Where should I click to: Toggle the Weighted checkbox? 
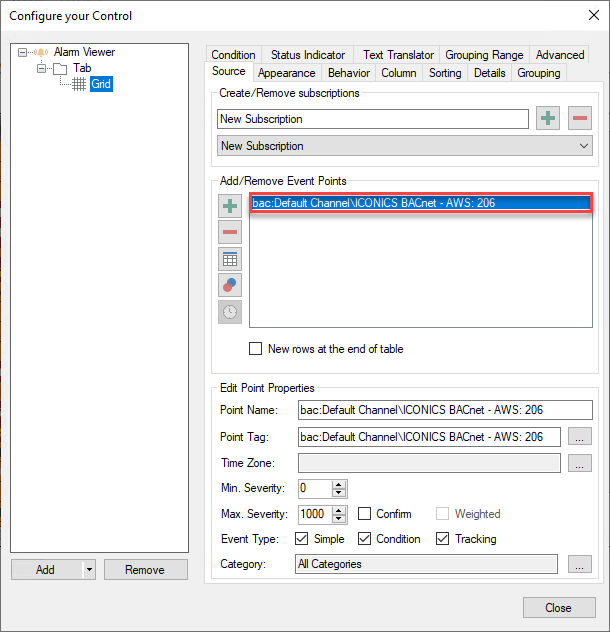442,514
